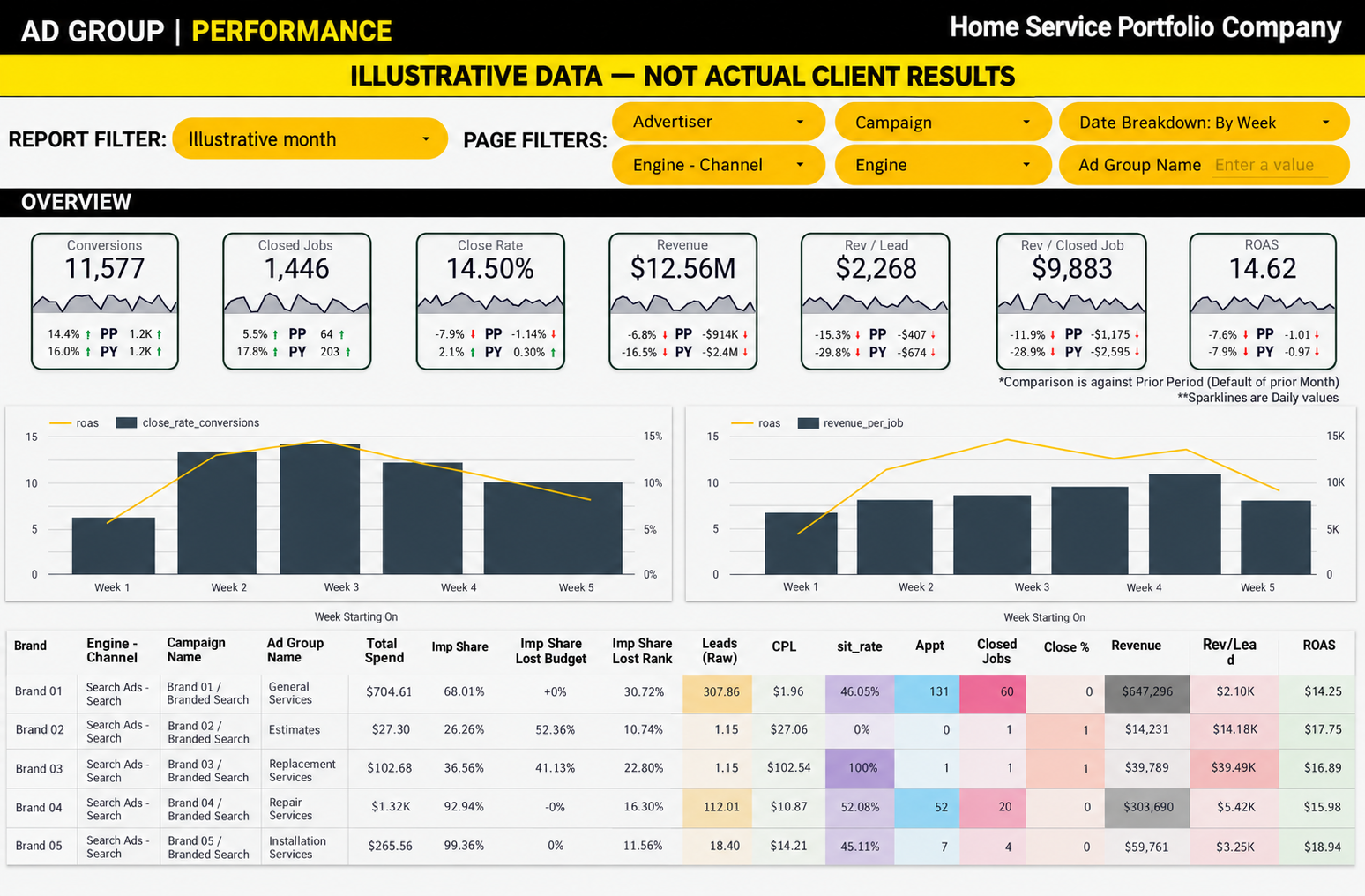Sort by sit_rate column header
This screenshot has height=896, width=1365.
pyautogui.click(x=860, y=646)
